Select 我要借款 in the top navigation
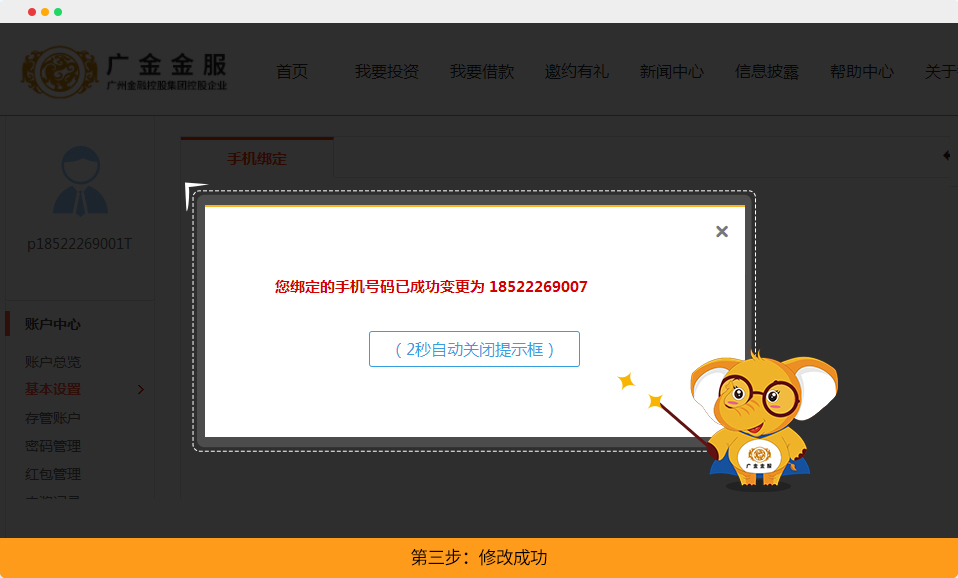This screenshot has width=958, height=578. coord(481,72)
